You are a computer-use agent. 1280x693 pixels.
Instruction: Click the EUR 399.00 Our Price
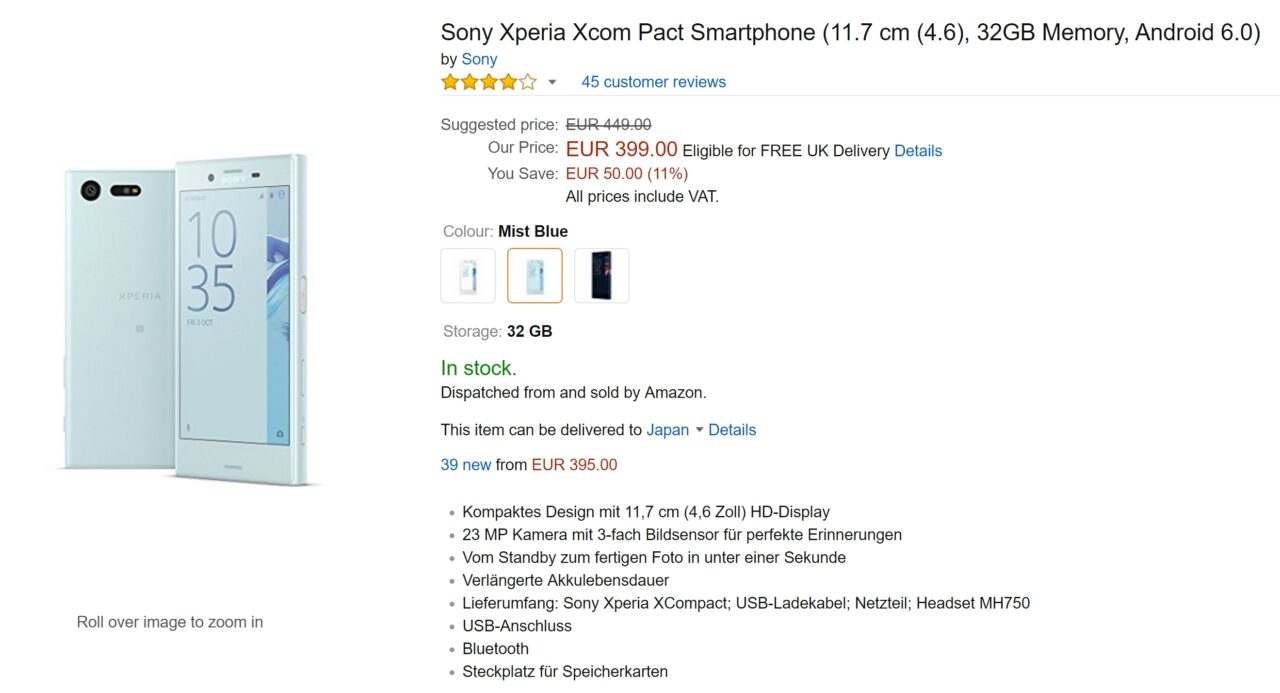point(621,150)
